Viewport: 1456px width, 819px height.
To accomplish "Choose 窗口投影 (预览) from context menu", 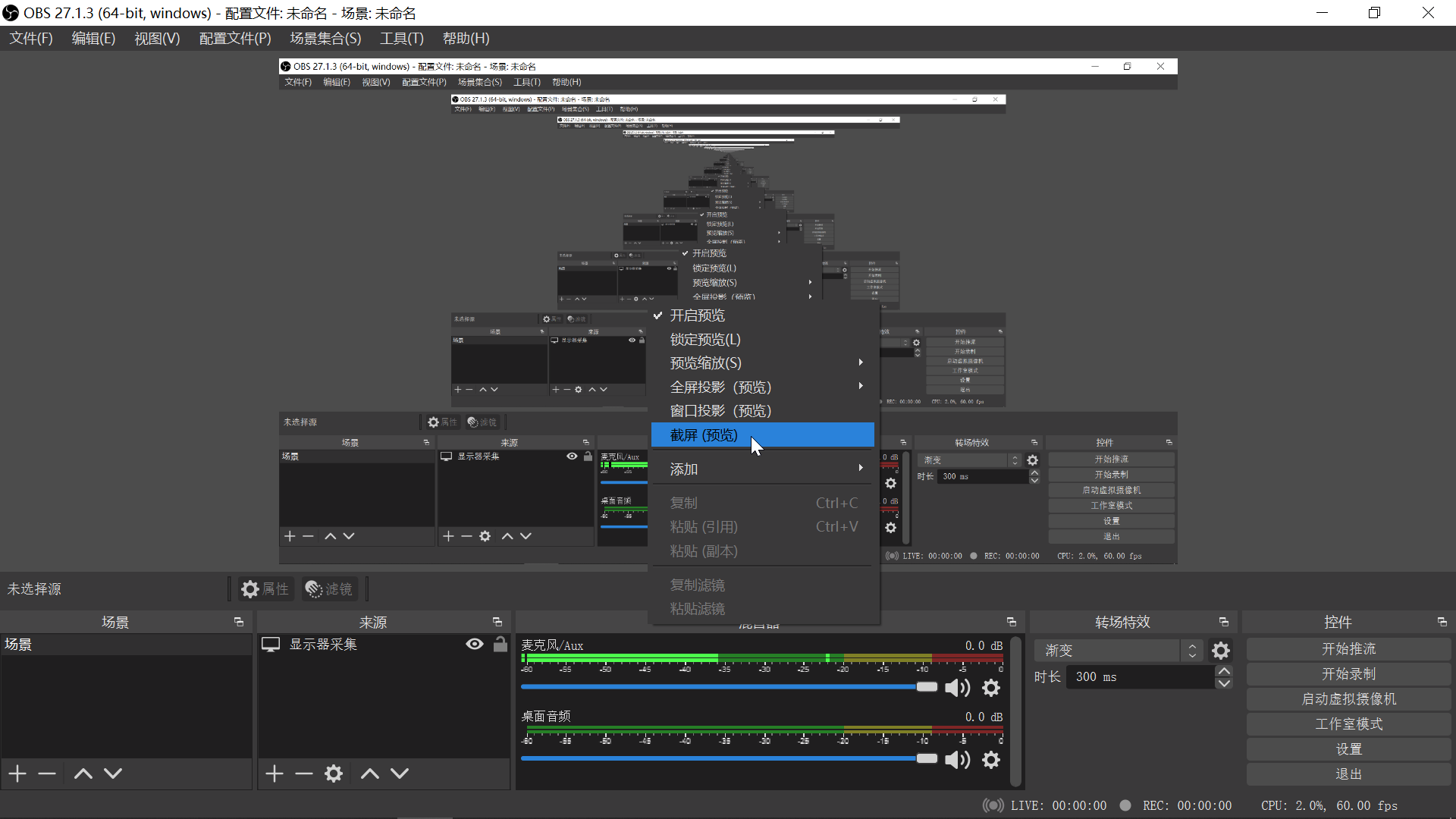I will 763,411.
